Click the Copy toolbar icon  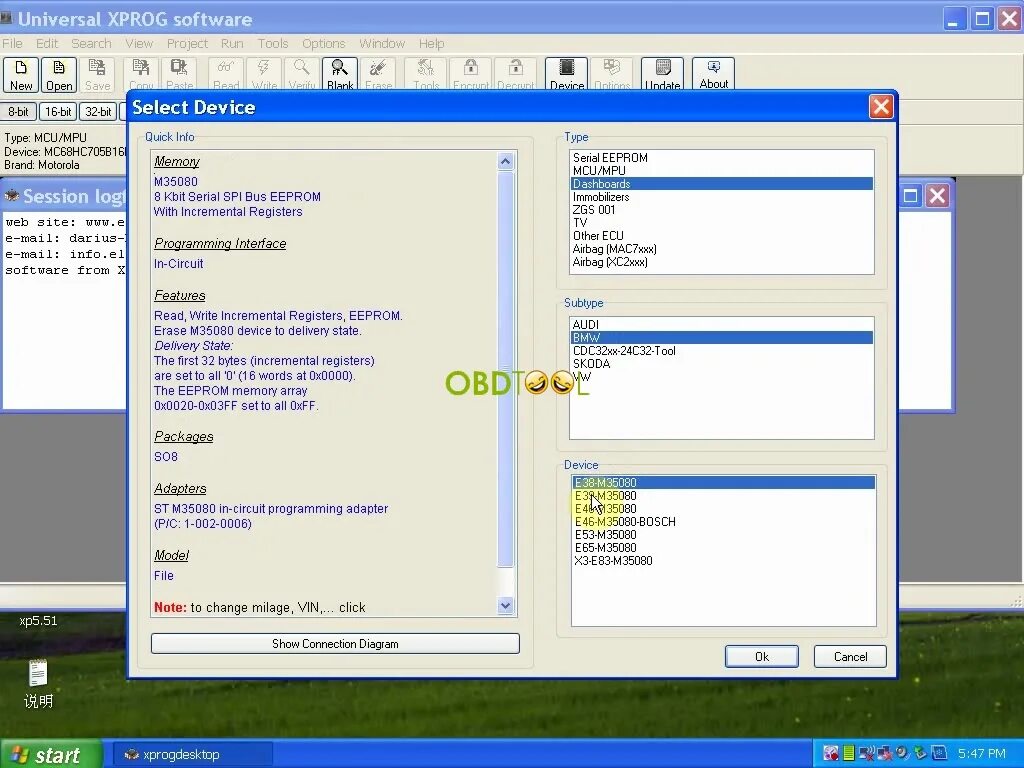pos(141,74)
